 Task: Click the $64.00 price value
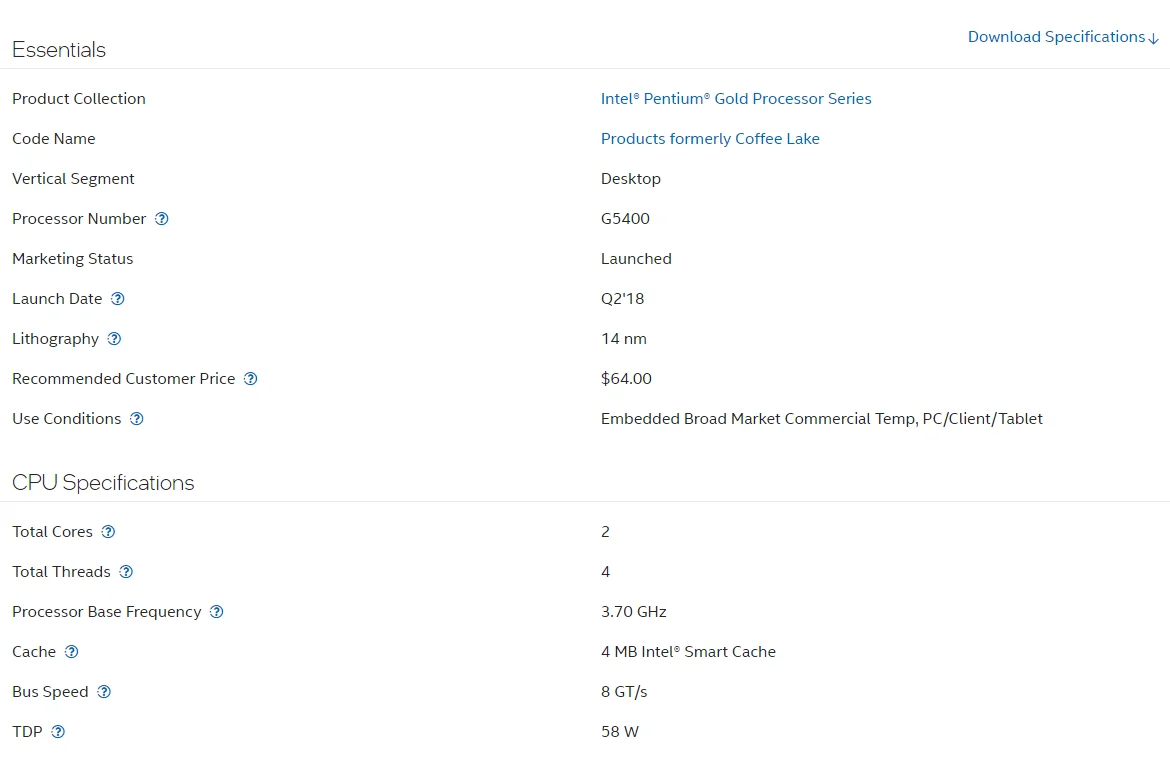[x=626, y=379]
